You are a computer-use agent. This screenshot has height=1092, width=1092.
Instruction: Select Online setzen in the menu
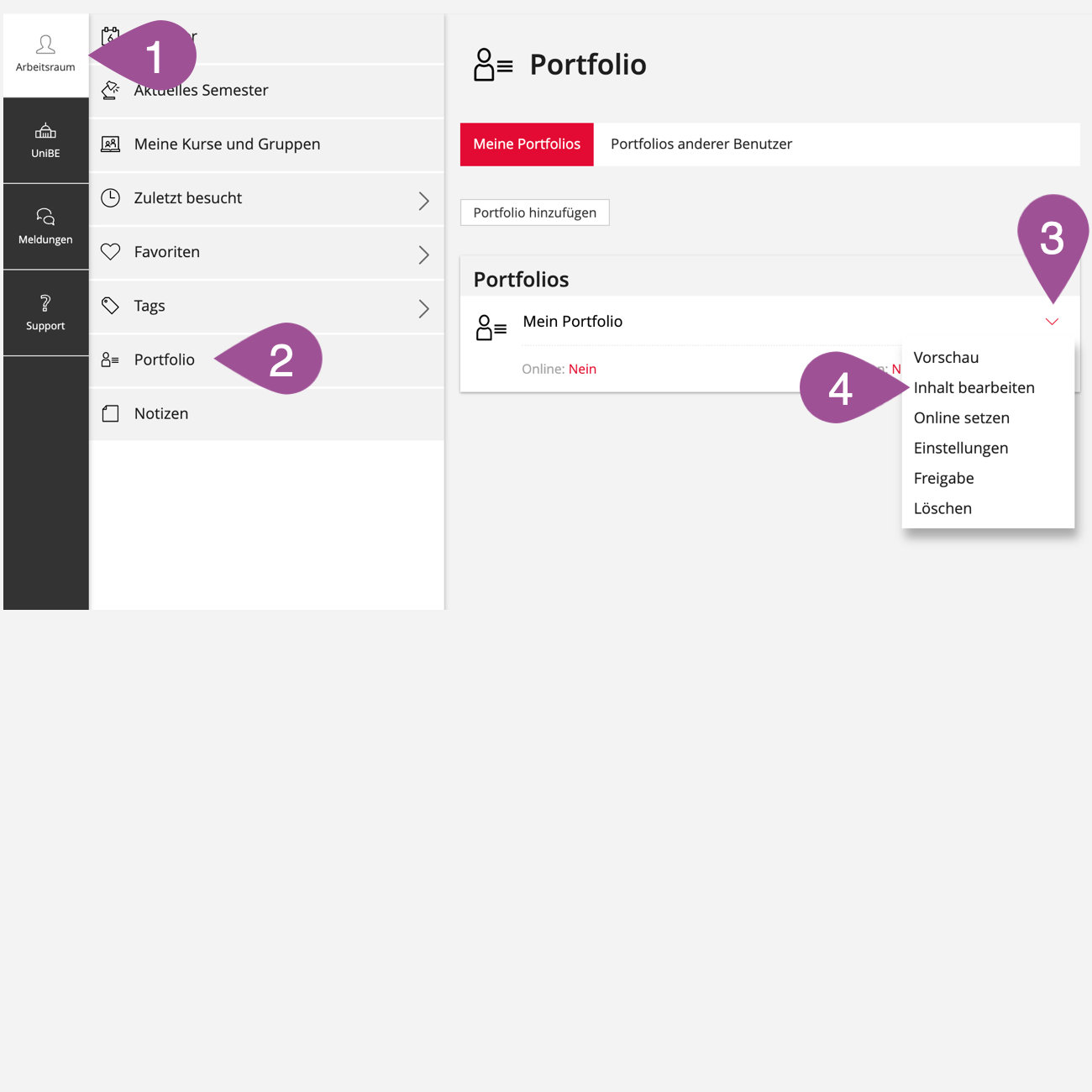[x=962, y=418]
